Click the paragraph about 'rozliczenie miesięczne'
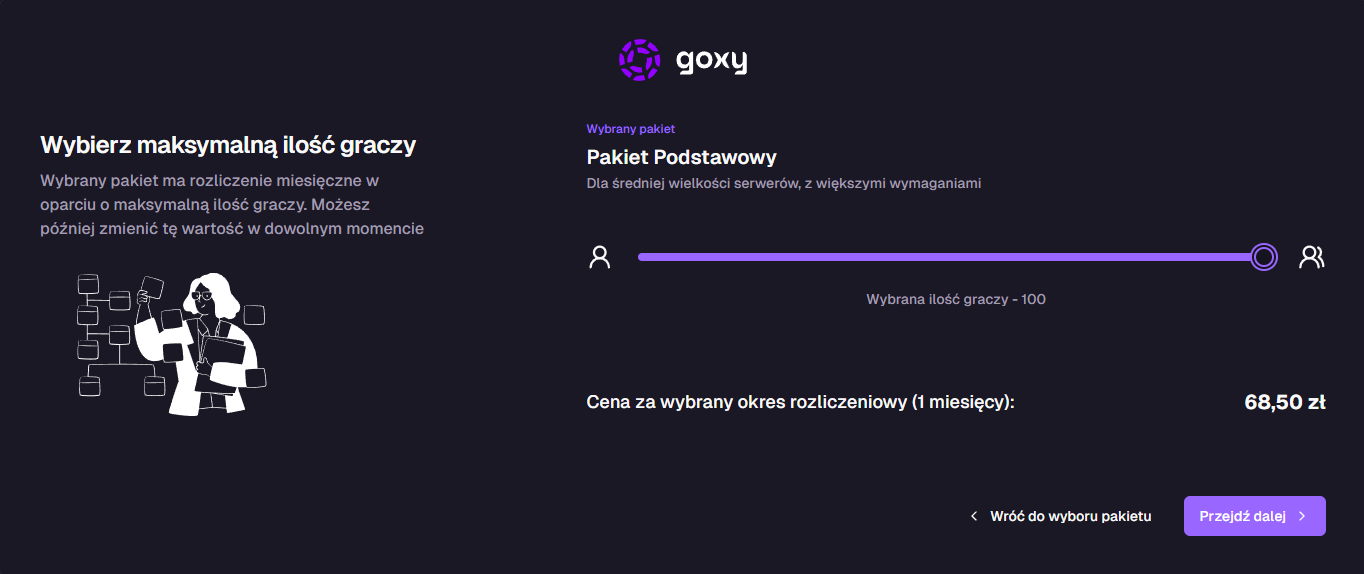This screenshot has height=574, width=1364. [232, 205]
